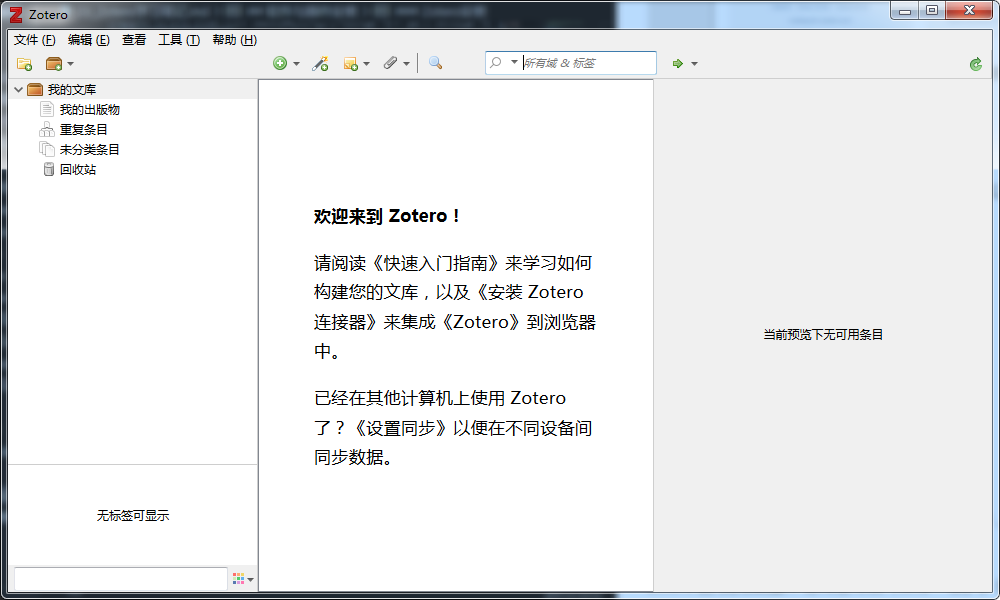The height and width of the screenshot is (600, 1000).
Task: Open the 工具 (T) menu
Action: pyautogui.click(x=179, y=40)
